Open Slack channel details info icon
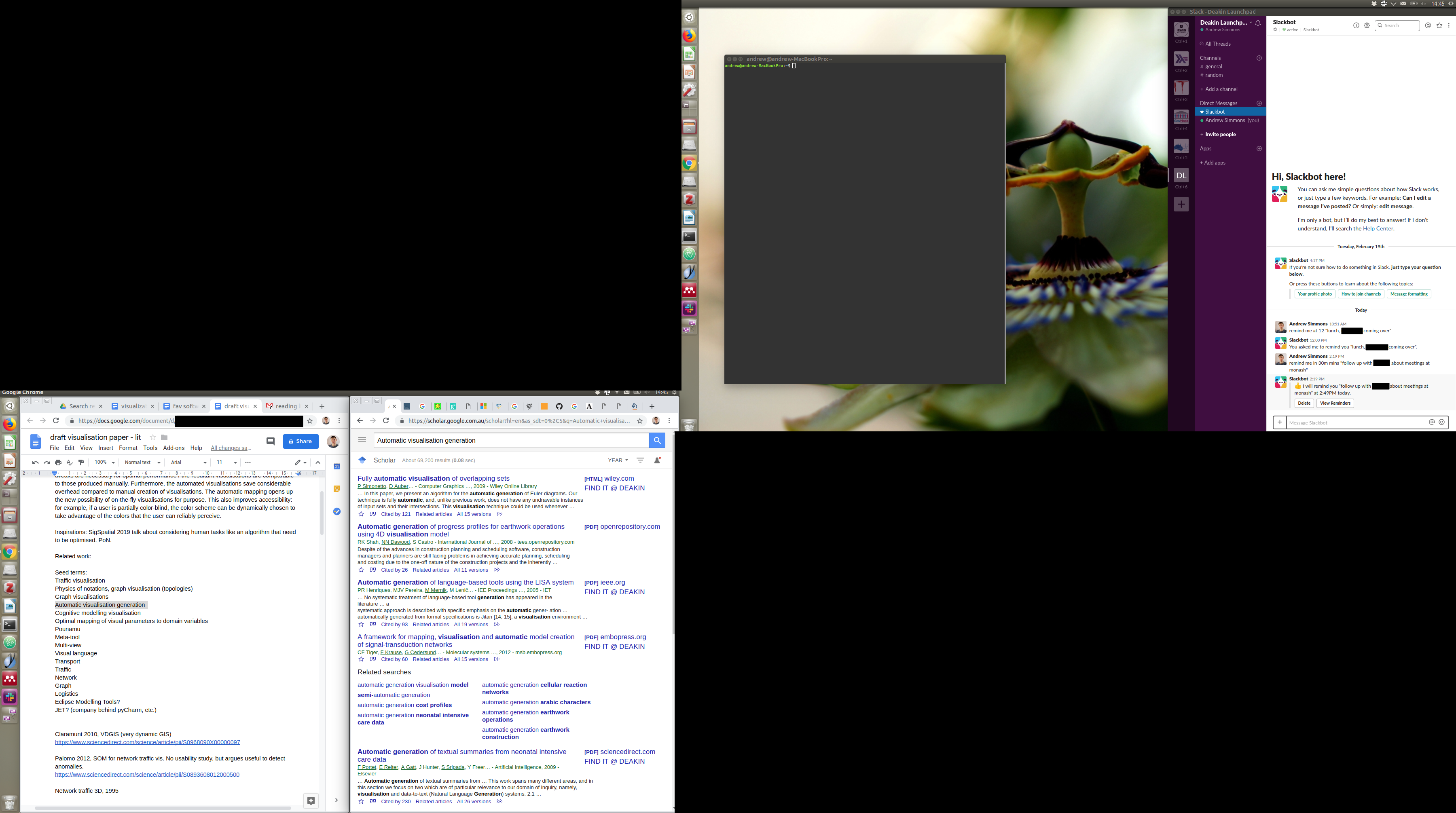1456x813 pixels. tap(1356, 25)
